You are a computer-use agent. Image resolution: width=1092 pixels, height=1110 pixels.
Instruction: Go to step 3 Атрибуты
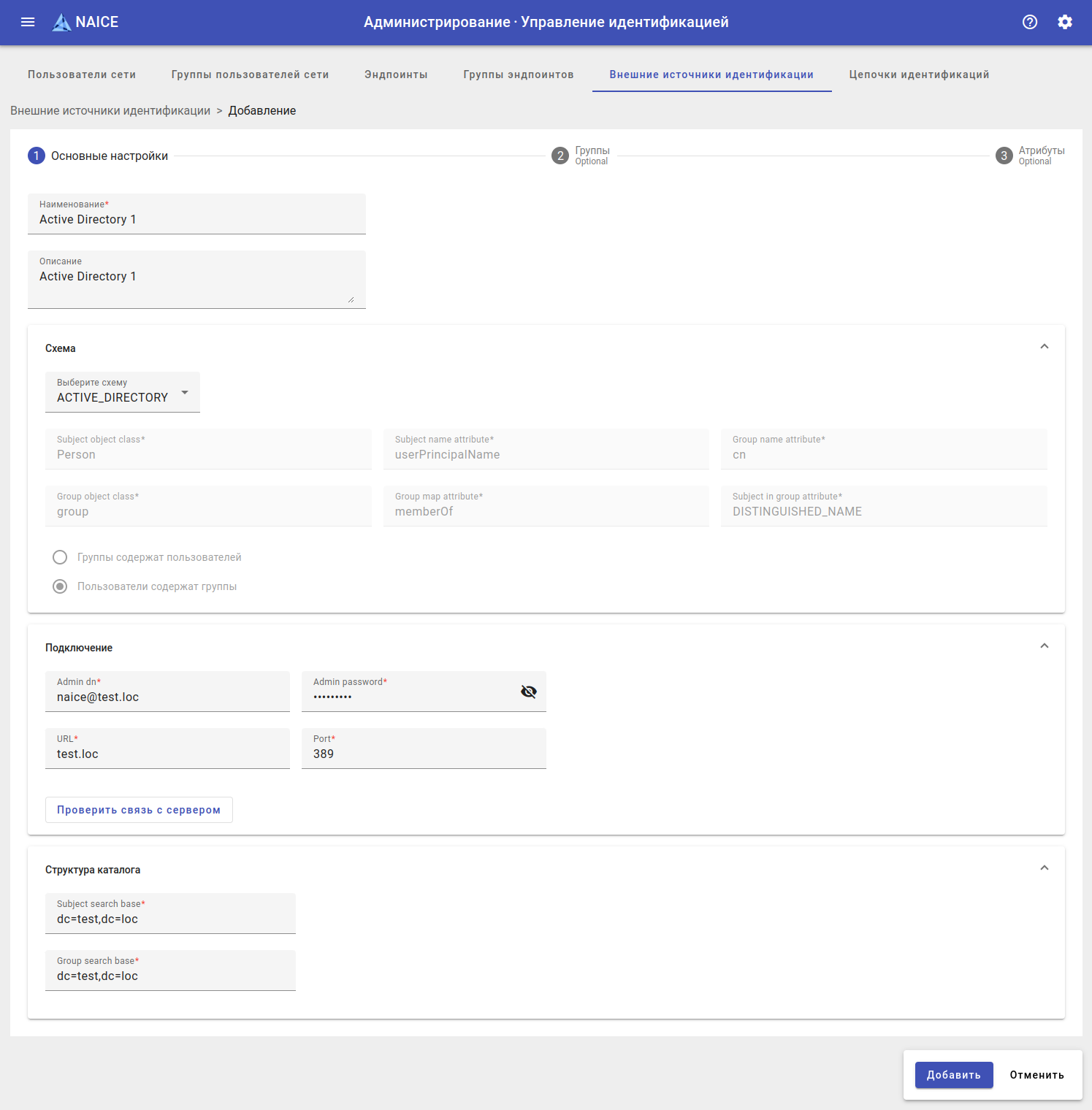pyautogui.click(x=1004, y=156)
